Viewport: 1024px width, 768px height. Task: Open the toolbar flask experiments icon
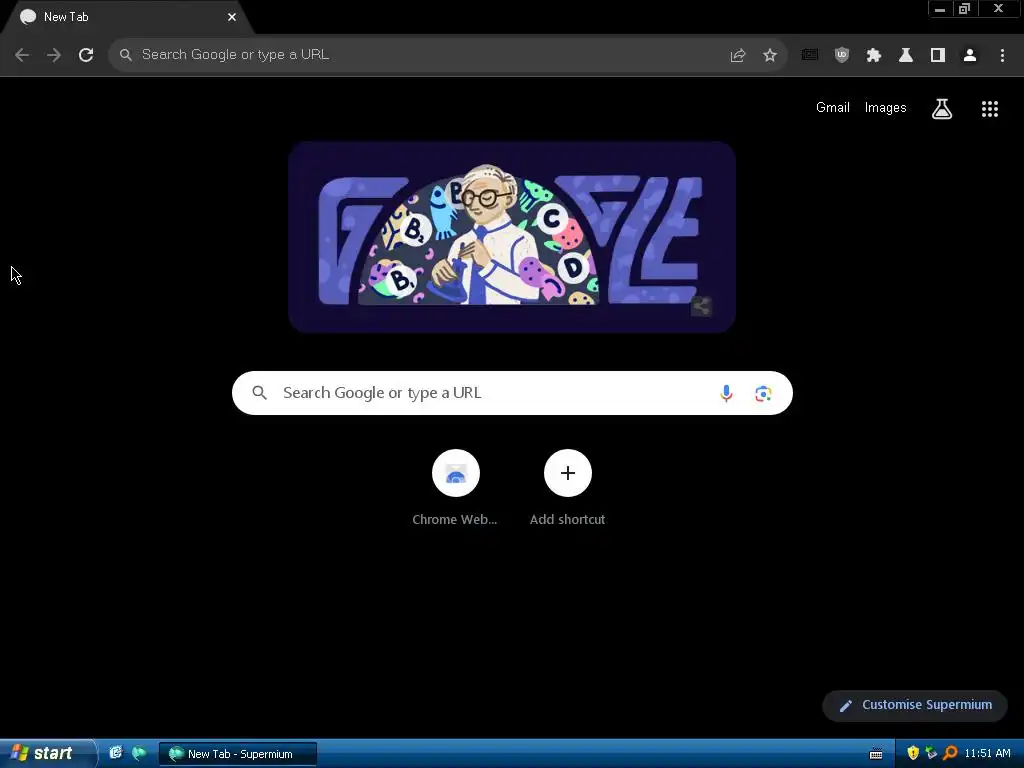point(906,55)
